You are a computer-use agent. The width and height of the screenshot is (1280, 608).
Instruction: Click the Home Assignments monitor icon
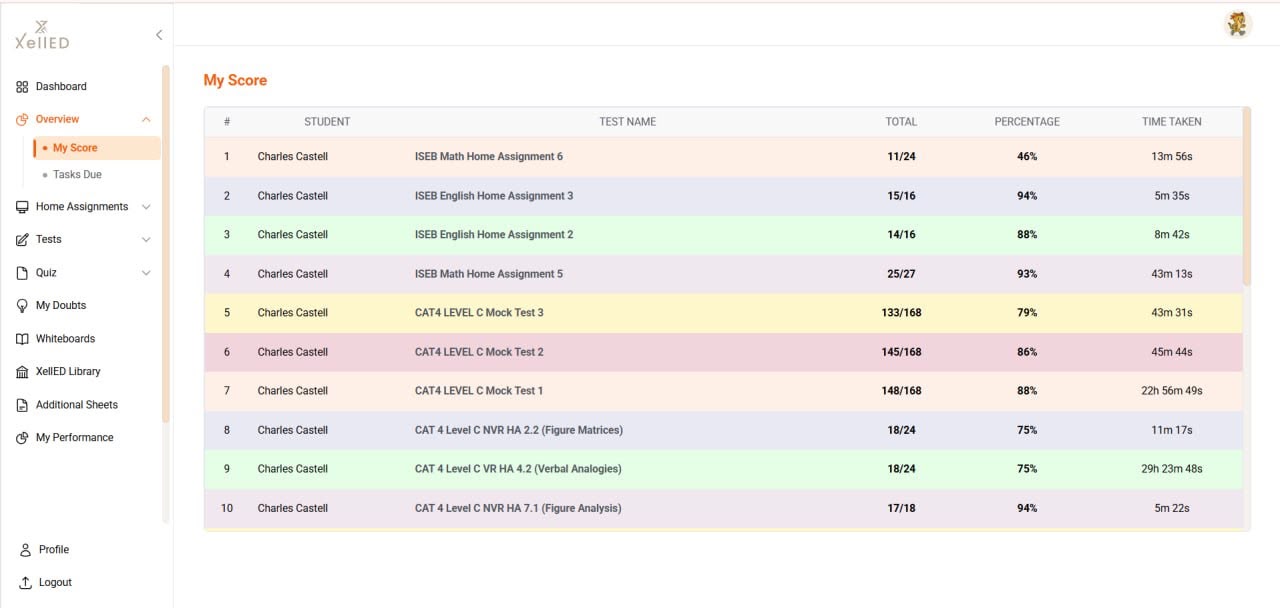click(x=22, y=207)
